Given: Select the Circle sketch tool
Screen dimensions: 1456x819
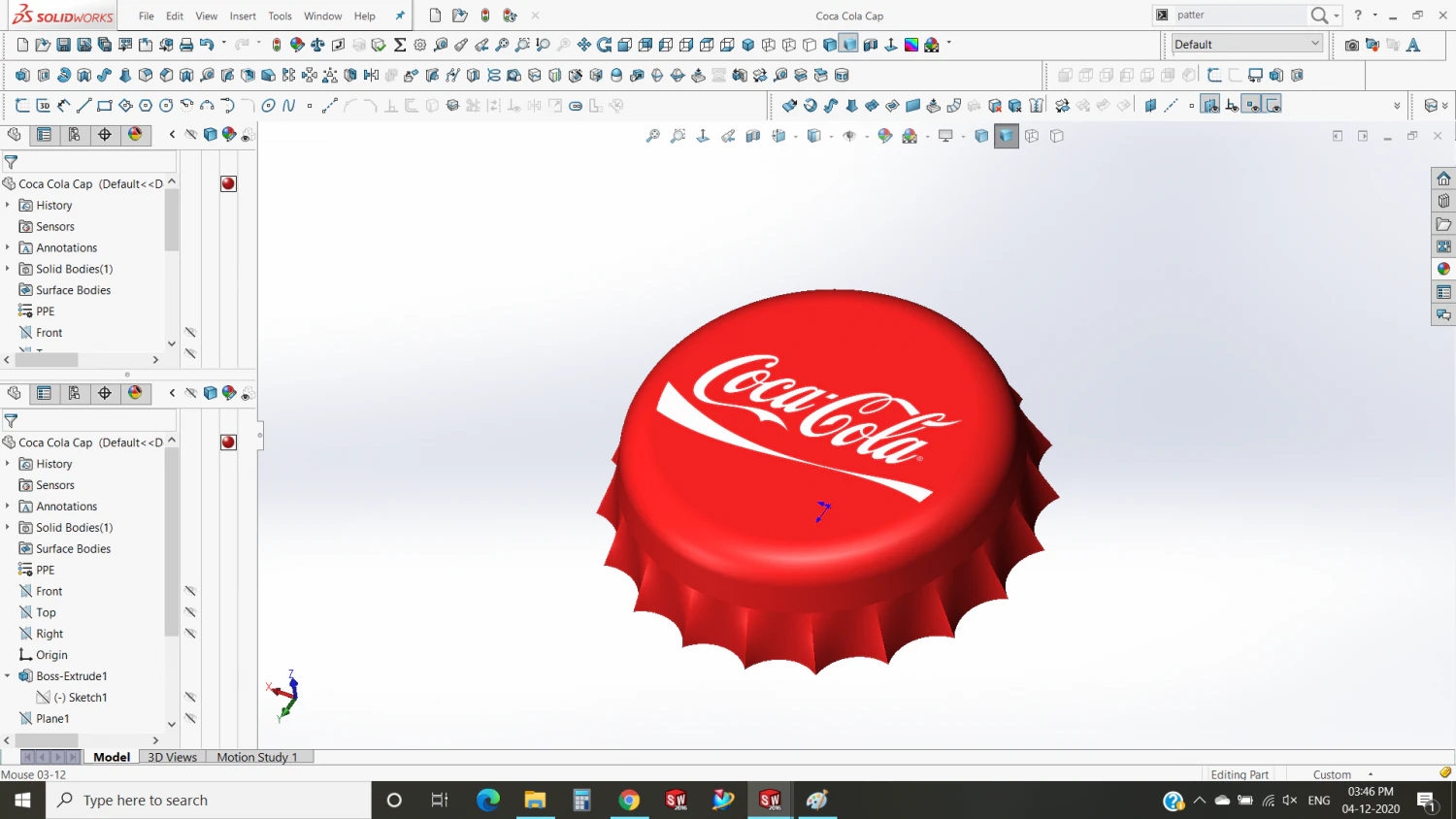Looking at the screenshot, I should coord(168,105).
